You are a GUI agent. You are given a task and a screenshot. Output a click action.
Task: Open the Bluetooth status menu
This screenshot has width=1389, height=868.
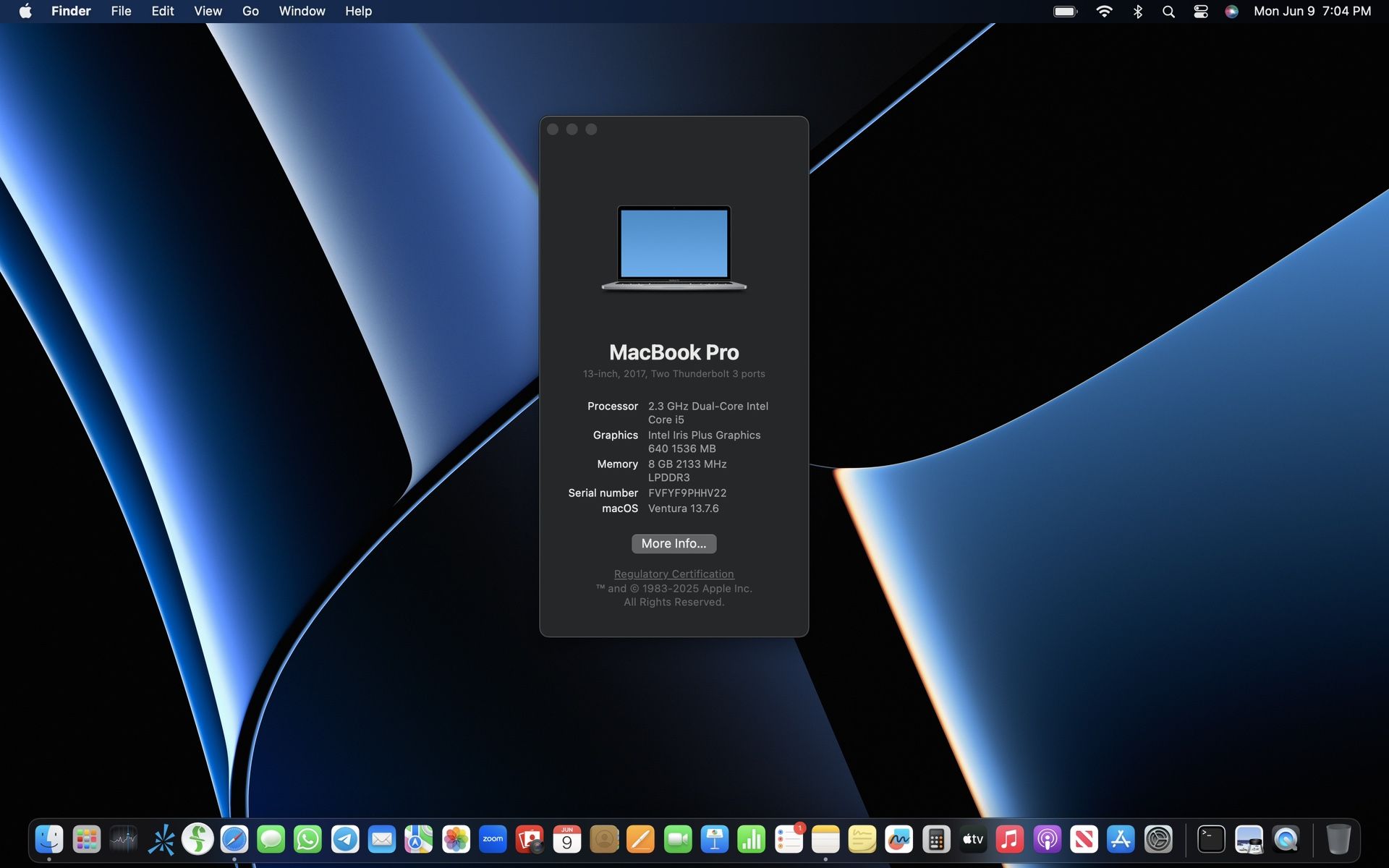(x=1137, y=11)
